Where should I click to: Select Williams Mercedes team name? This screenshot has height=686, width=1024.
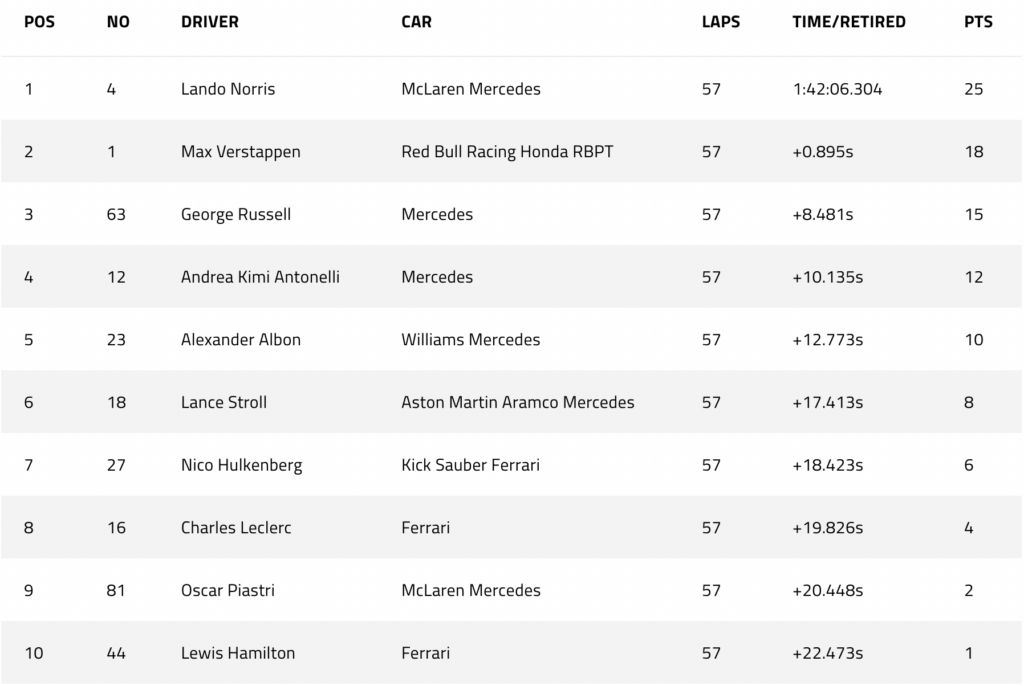tap(470, 340)
